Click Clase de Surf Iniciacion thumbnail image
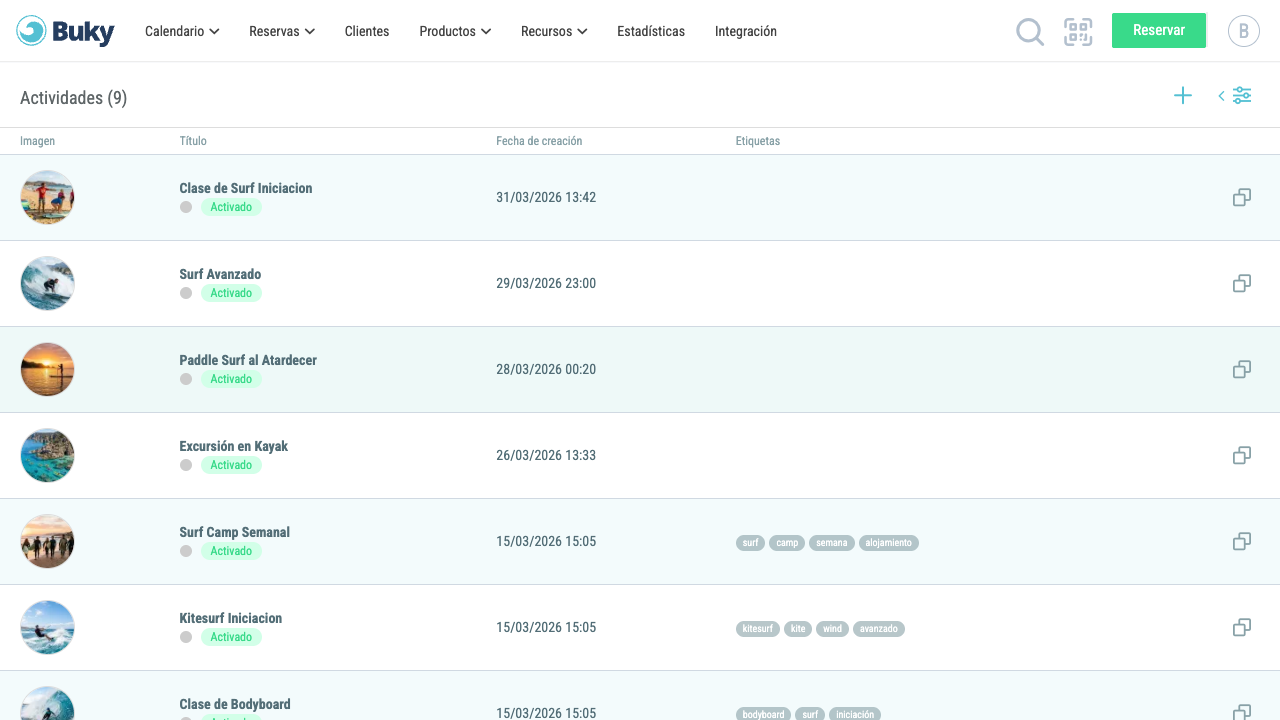The height and width of the screenshot is (720, 1280). (x=47, y=197)
